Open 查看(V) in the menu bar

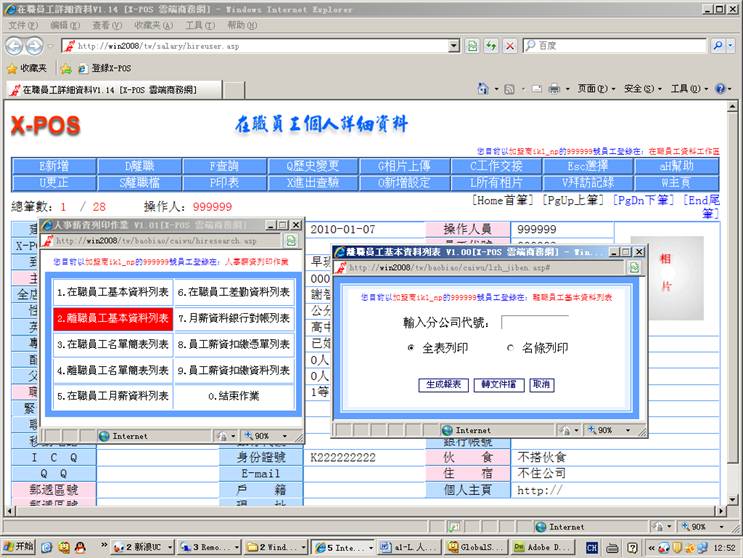[107, 25]
